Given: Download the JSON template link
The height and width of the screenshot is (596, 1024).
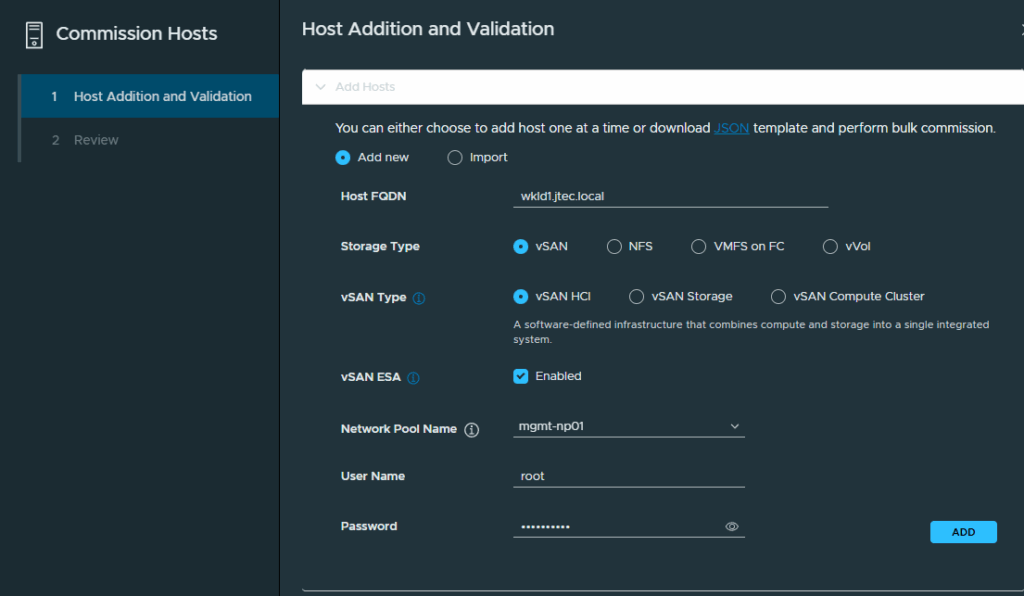Looking at the screenshot, I should (731, 128).
